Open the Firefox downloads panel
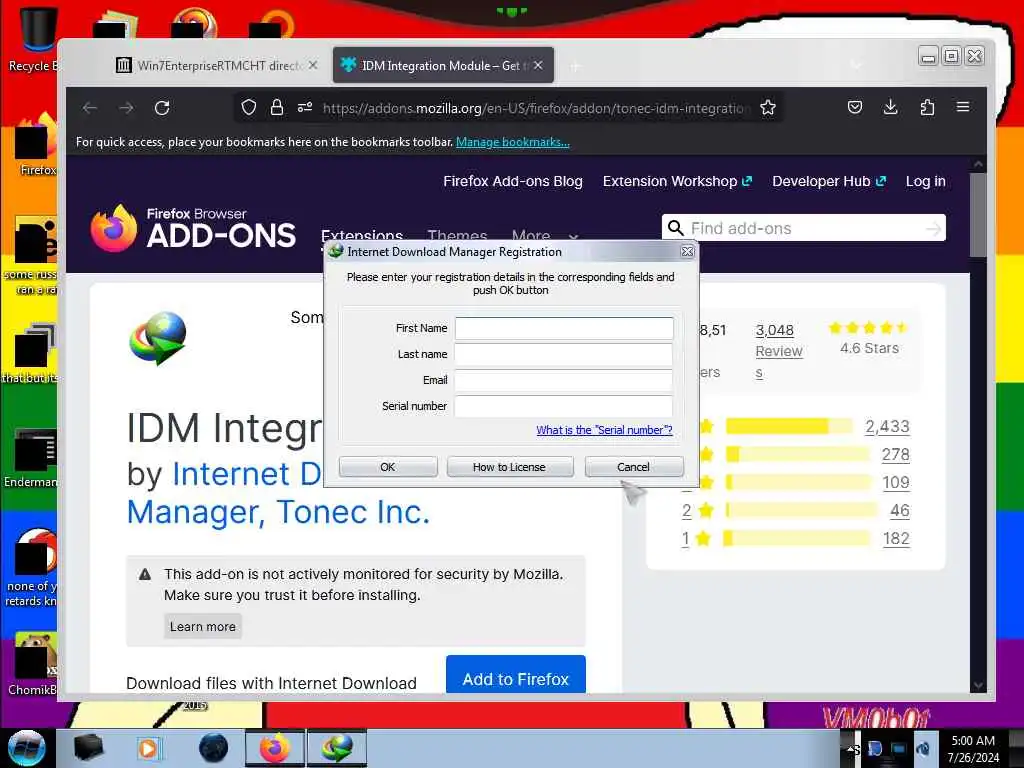The image size is (1024, 768). (890, 107)
